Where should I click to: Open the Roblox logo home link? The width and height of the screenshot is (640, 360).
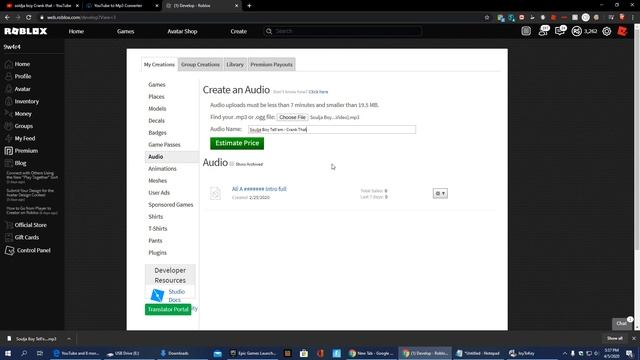point(26,31)
